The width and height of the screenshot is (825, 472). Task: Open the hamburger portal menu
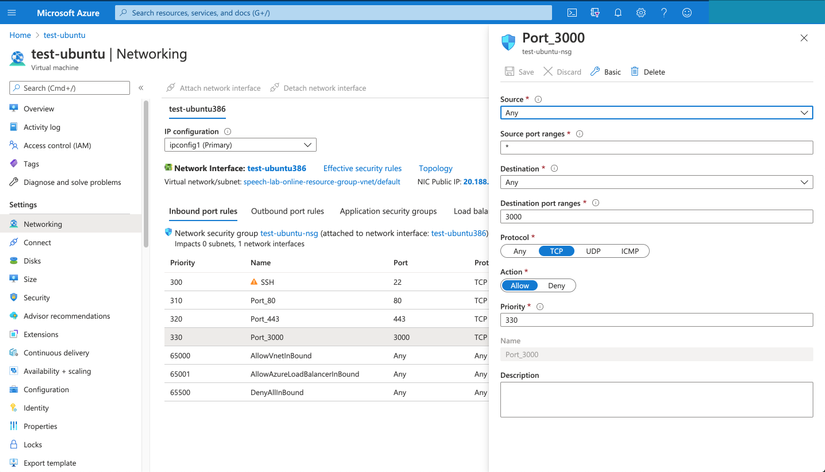click(12, 13)
